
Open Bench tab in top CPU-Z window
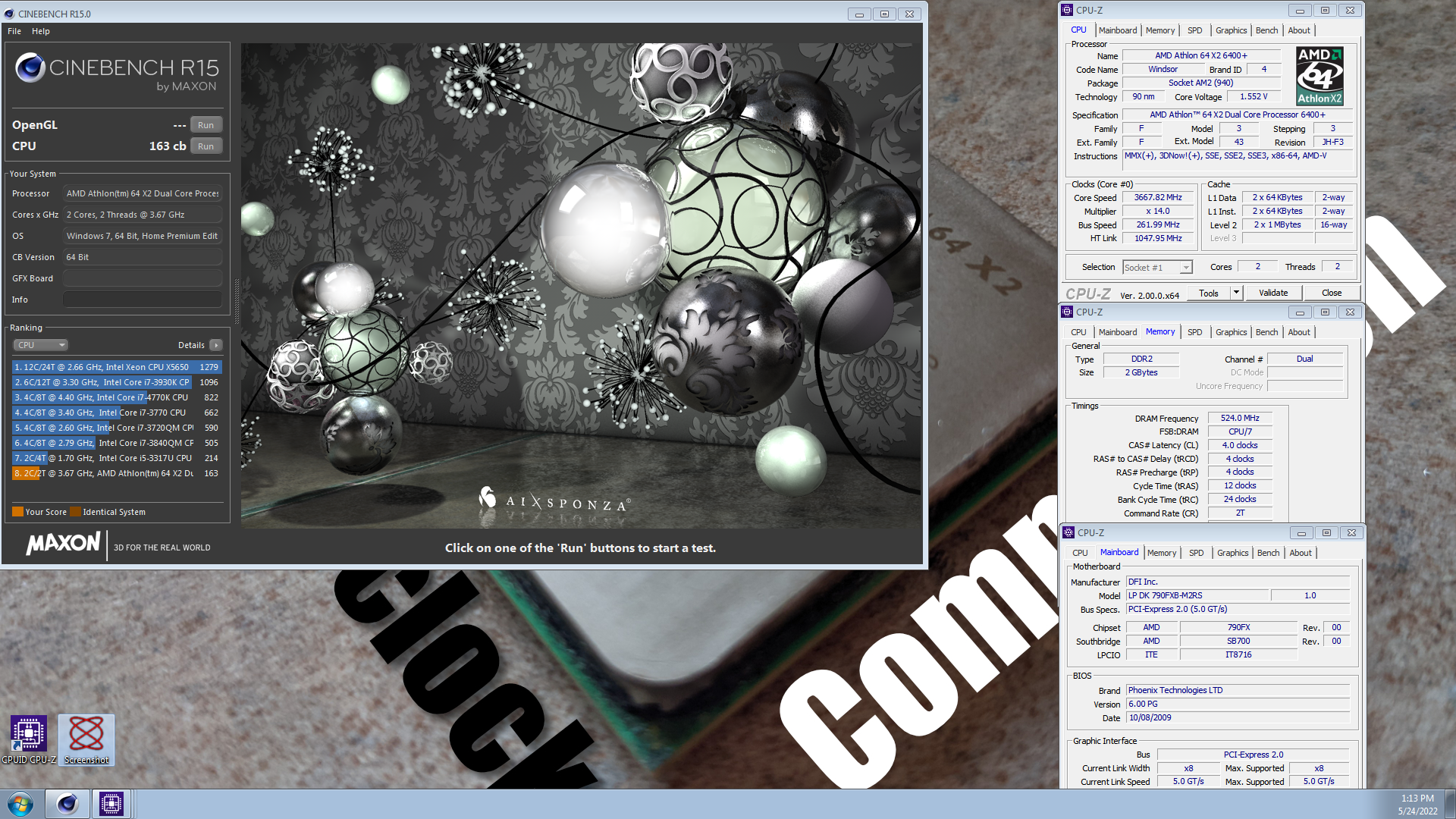tap(1266, 30)
